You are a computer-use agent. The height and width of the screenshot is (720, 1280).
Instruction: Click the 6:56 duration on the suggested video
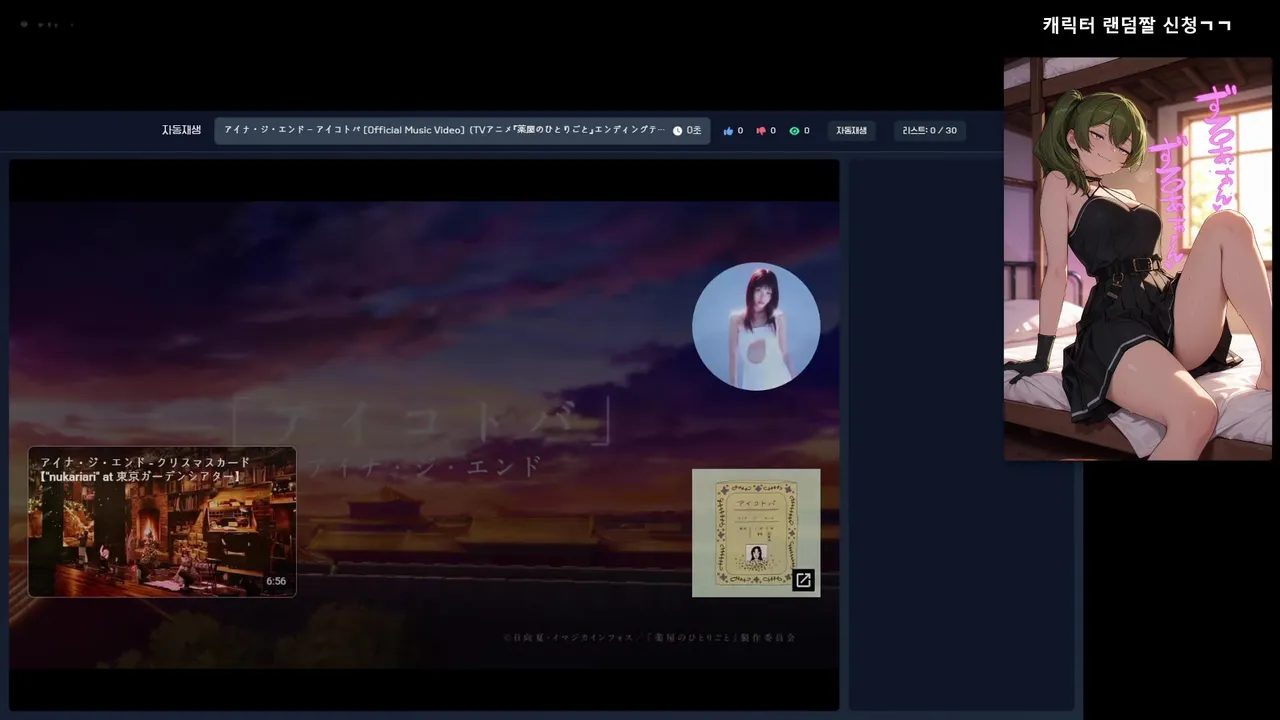coord(276,581)
